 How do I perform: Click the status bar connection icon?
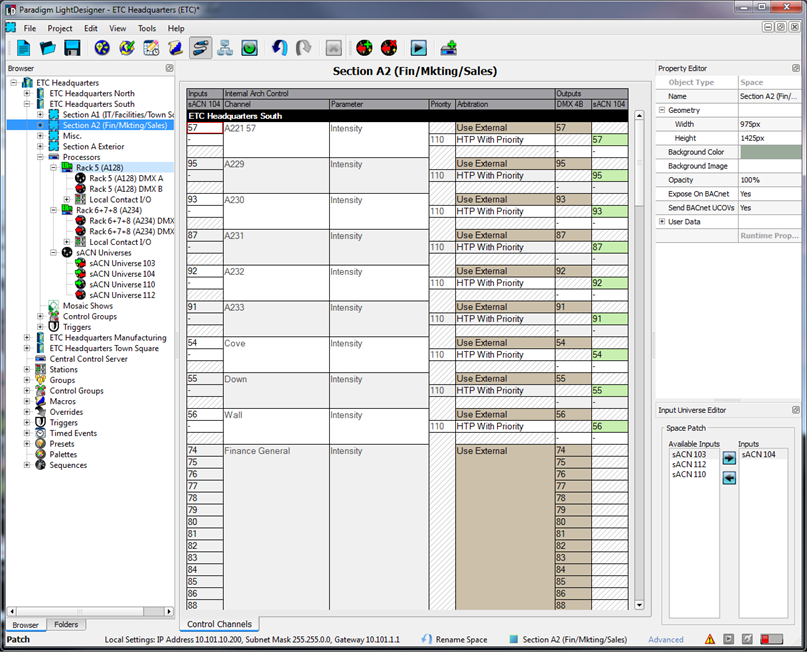[747, 639]
